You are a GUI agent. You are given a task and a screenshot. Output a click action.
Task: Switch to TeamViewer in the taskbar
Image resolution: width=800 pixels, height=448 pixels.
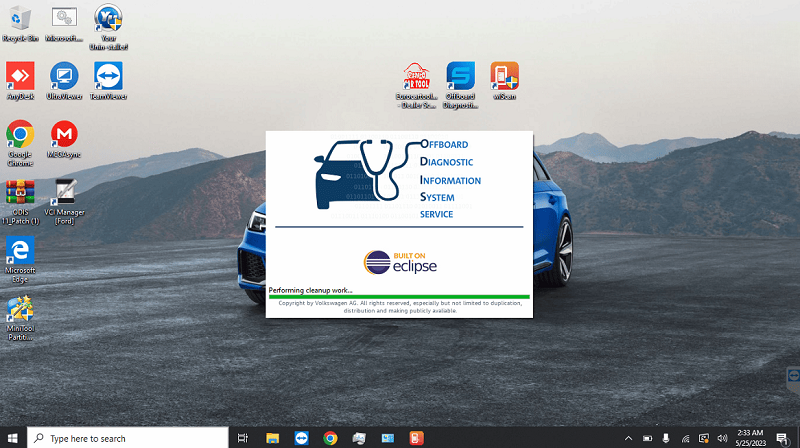tap(301, 438)
